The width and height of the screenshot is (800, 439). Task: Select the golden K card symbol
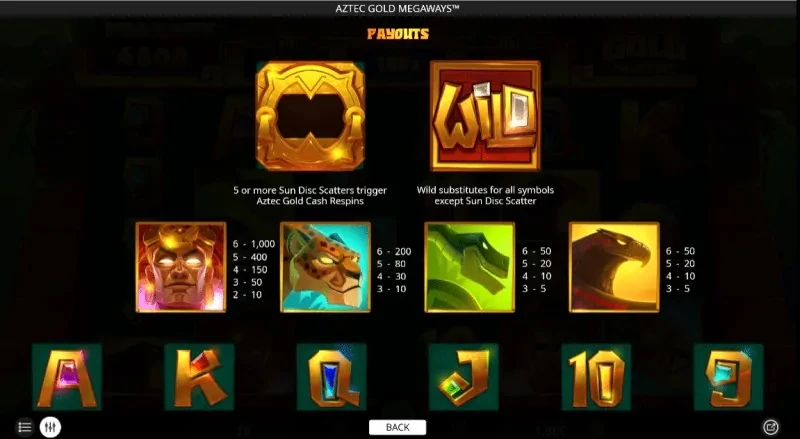199,377
